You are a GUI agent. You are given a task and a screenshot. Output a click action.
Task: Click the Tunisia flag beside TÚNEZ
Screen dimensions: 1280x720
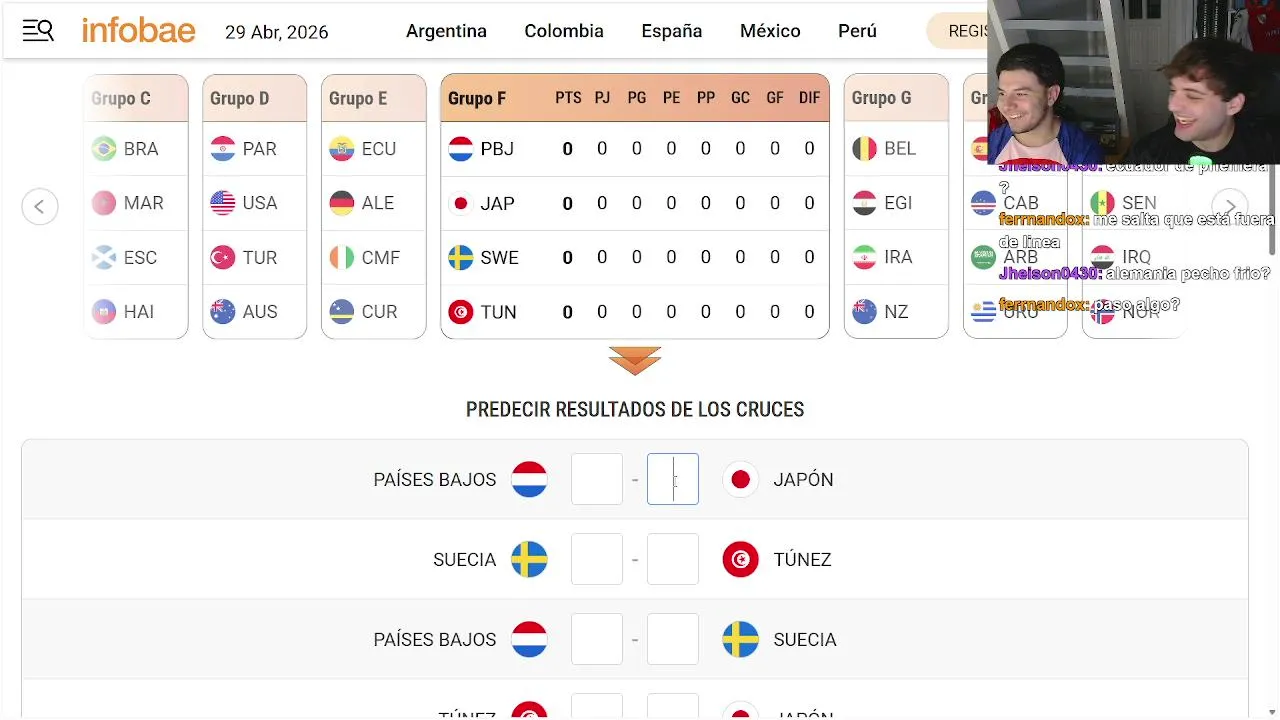741,560
